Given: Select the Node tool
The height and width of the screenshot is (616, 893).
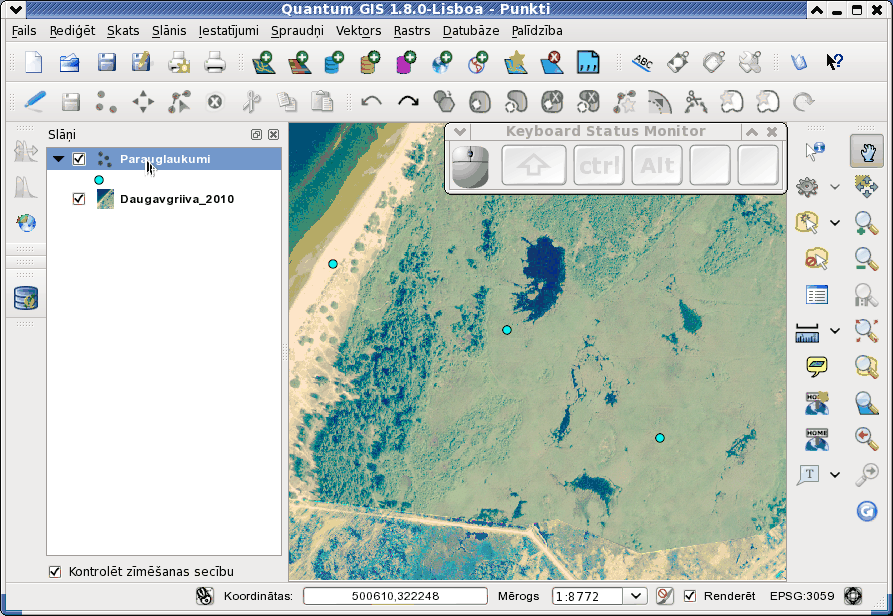Looking at the screenshot, I should click(179, 102).
